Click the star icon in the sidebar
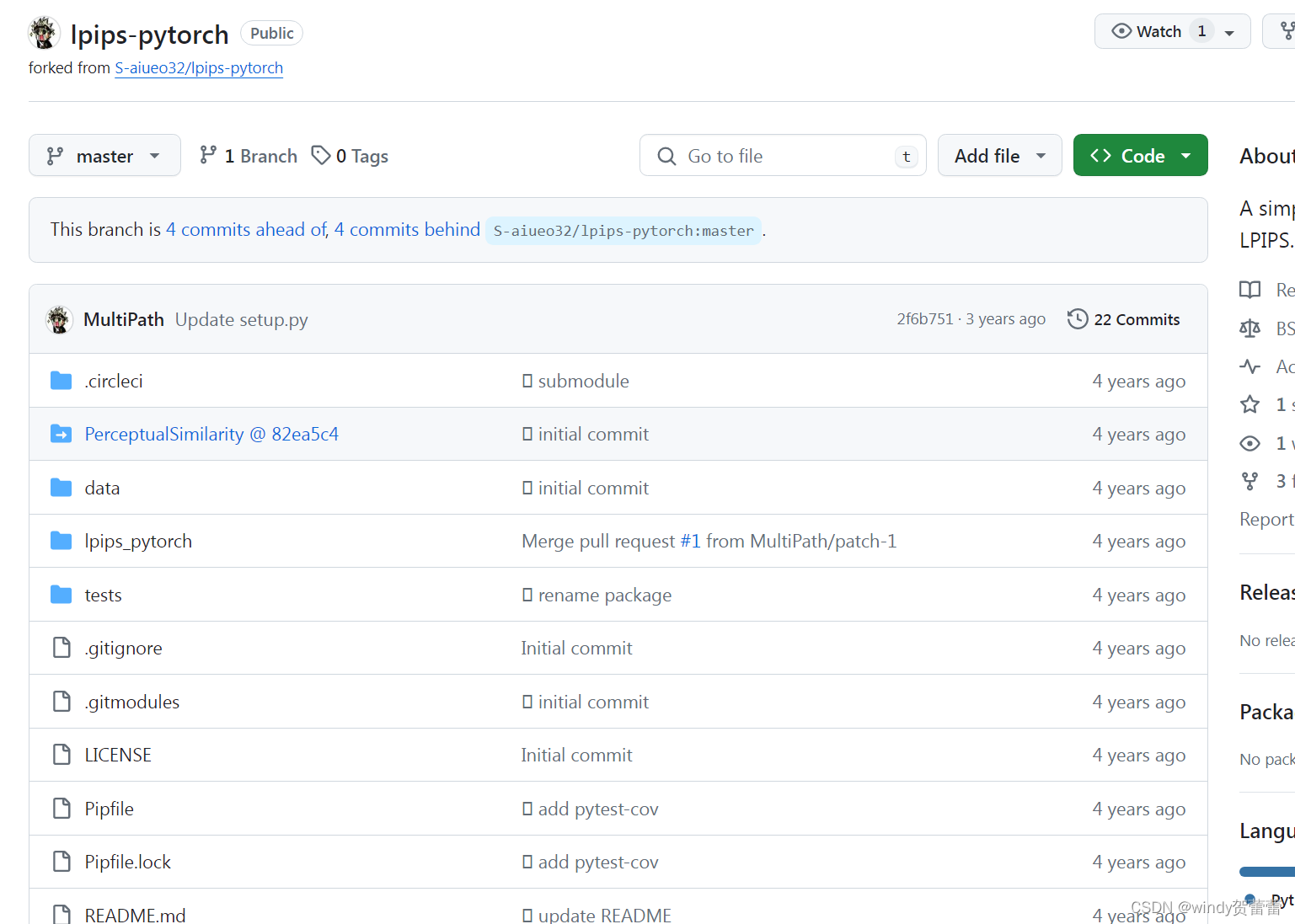This screenshot has width=1295, height=924. (1250, 404)
